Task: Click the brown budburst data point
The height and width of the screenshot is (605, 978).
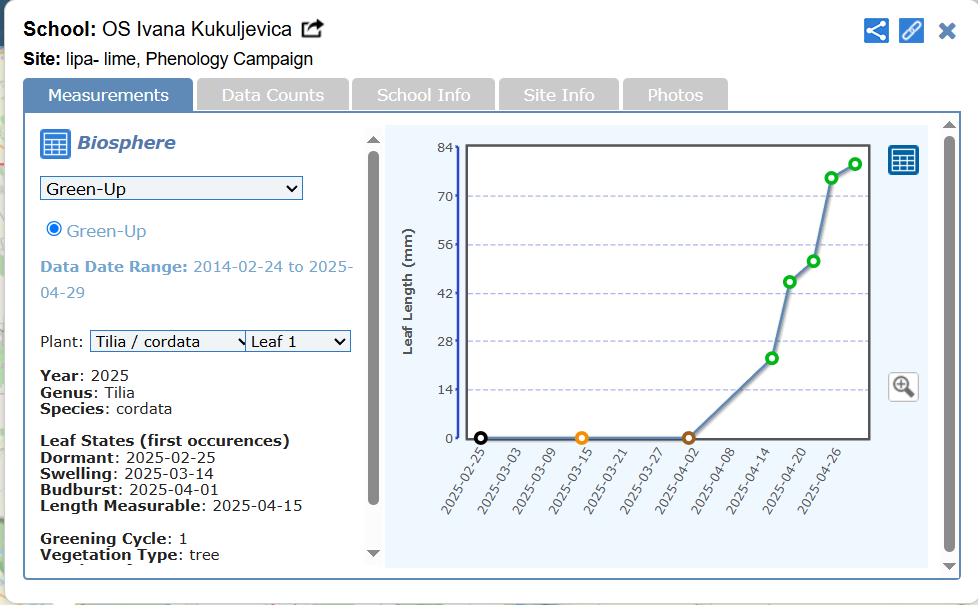Action: (688, 438)
